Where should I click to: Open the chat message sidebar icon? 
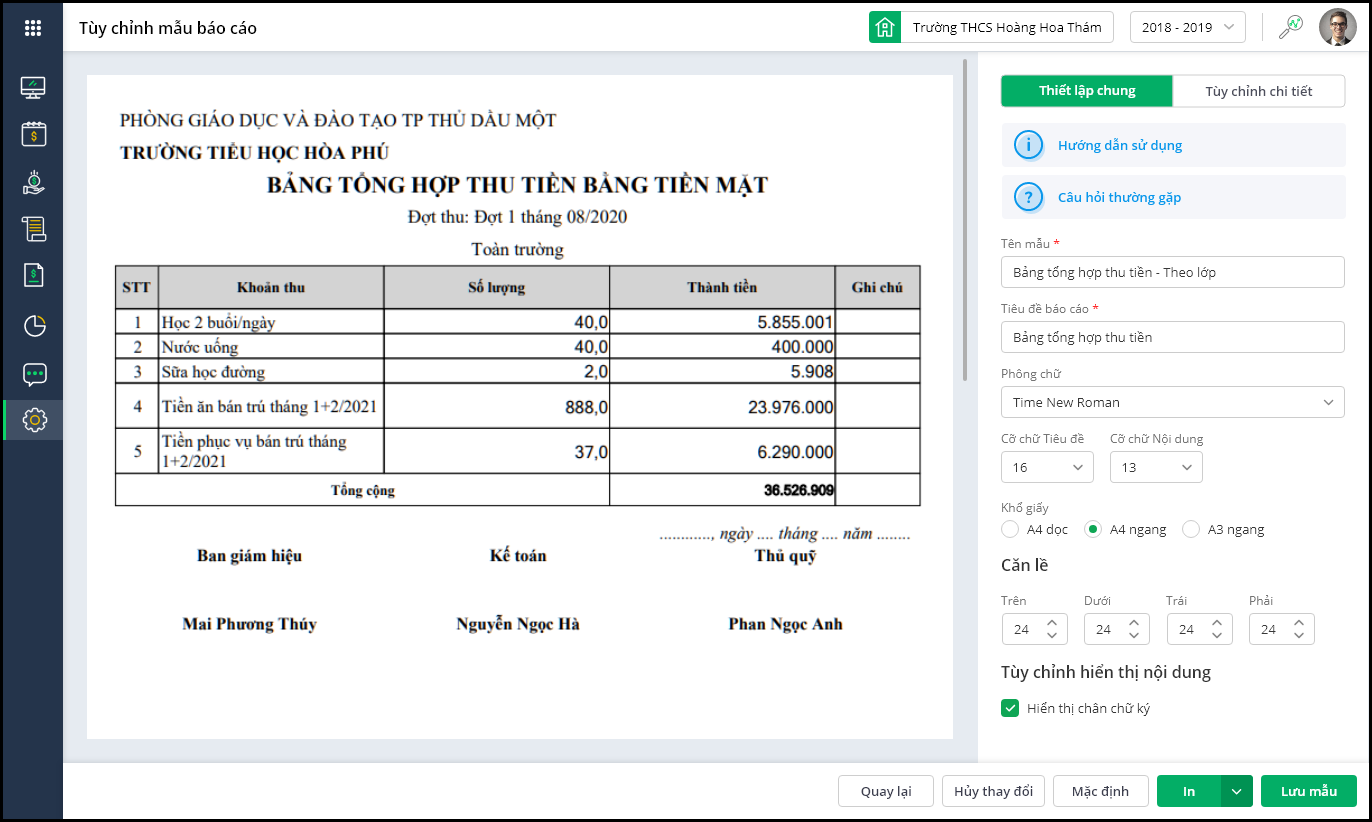pyautogui.click(x=34, y=375)
